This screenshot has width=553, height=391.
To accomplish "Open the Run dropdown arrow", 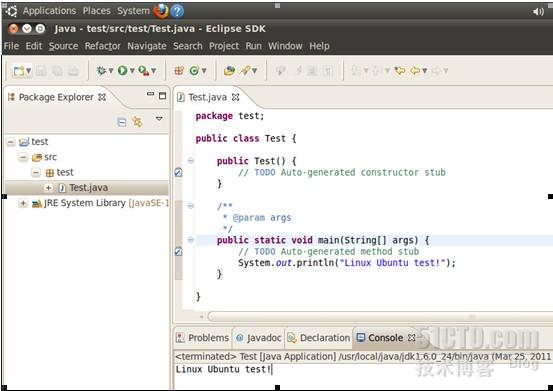I will [x=132, y=71].
